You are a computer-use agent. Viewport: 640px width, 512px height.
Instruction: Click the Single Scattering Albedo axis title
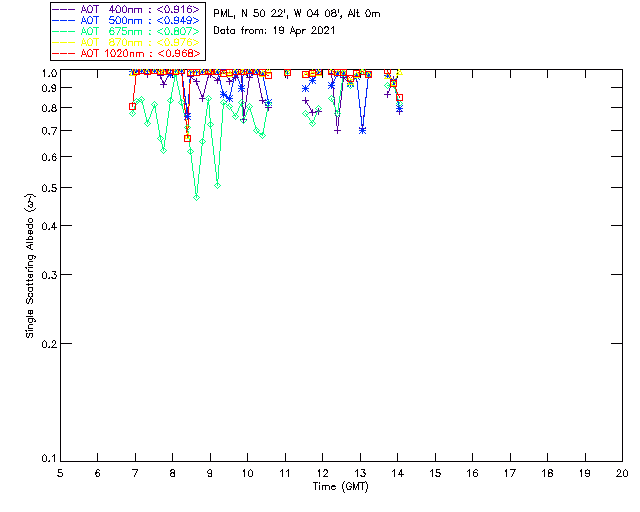point(30,265)
